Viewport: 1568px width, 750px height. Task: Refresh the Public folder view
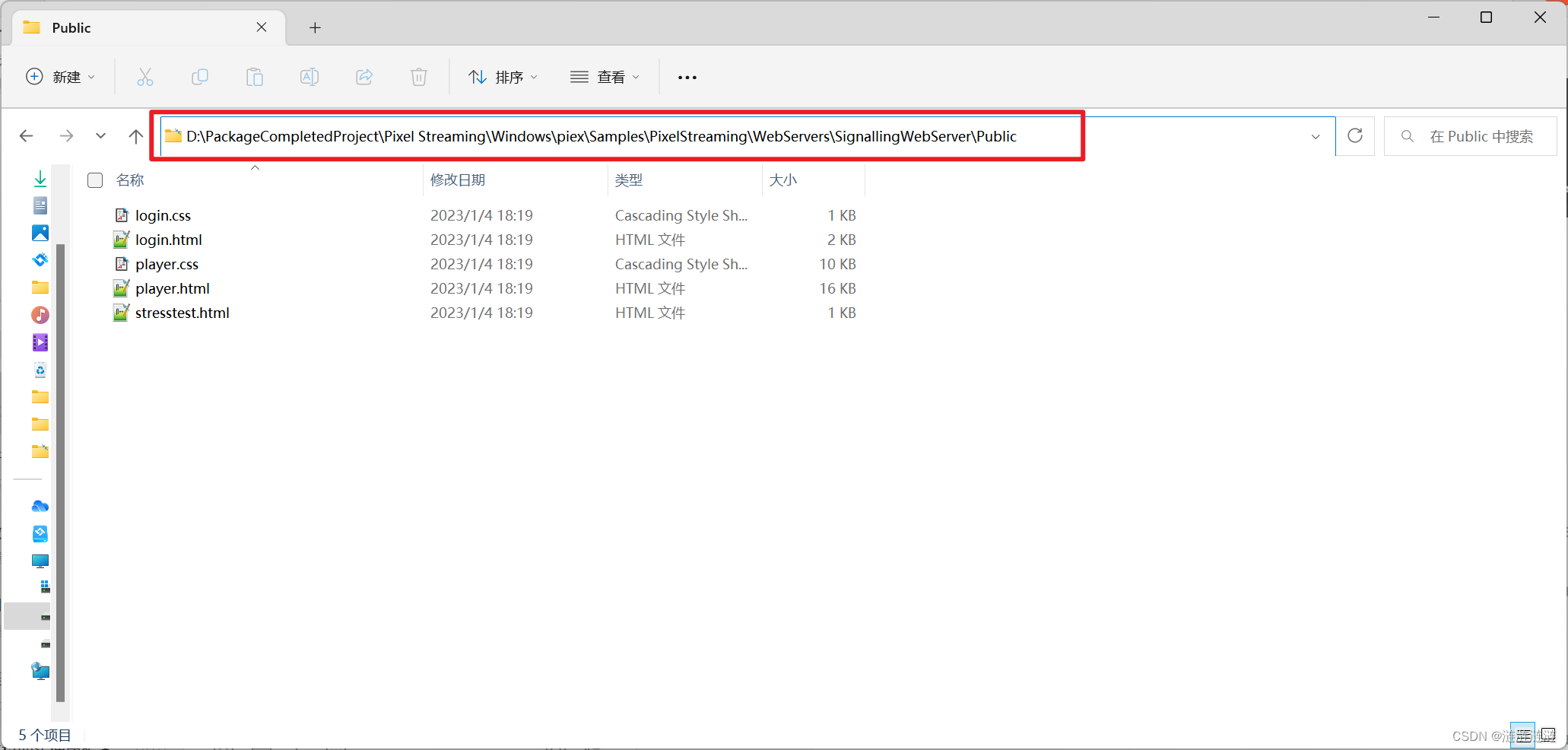[x=1355, y=136]
